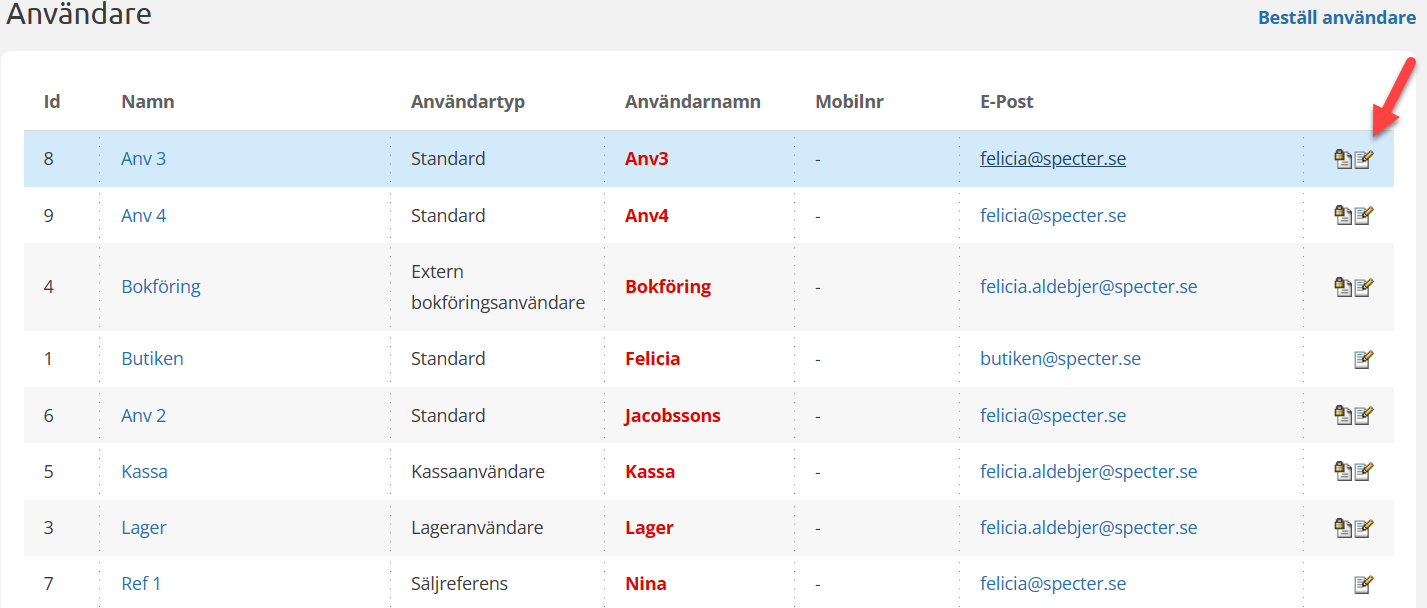Screen dimensions: 1427x608
Task: Open the edit icon in the Jacobssons row
Action: (1364, 415)
